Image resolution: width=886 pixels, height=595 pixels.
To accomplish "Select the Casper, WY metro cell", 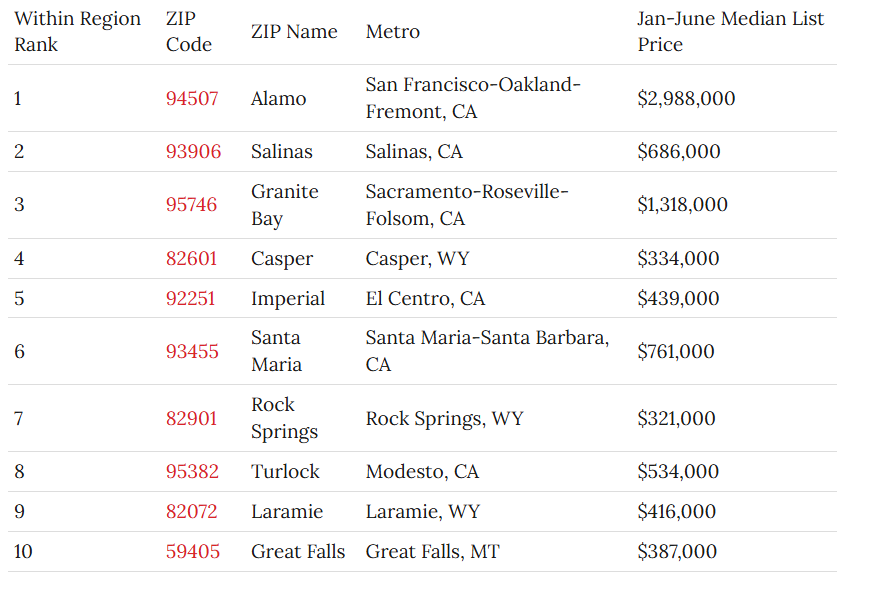I will click(x=418, y=258).
